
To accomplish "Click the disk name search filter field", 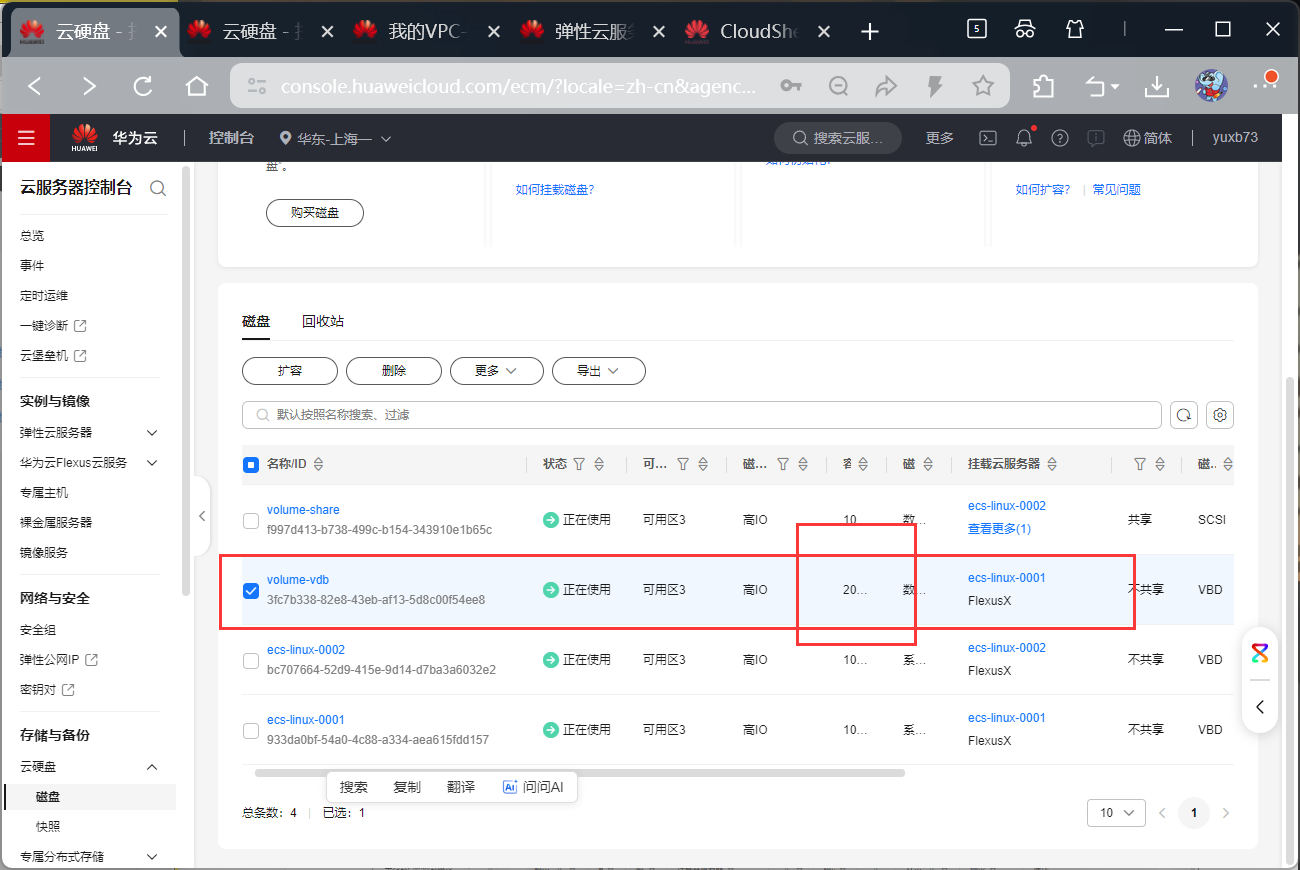I will 702,415.
